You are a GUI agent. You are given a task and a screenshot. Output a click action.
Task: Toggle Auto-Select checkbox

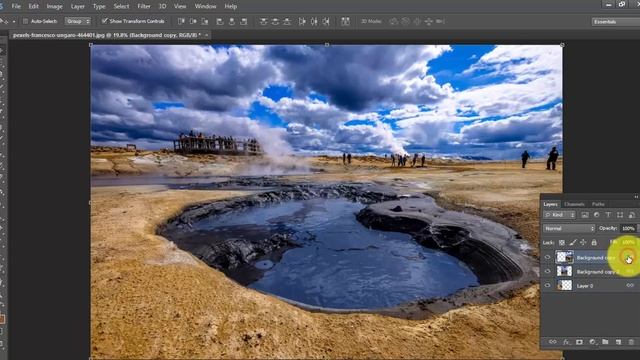tap(25, 21)
